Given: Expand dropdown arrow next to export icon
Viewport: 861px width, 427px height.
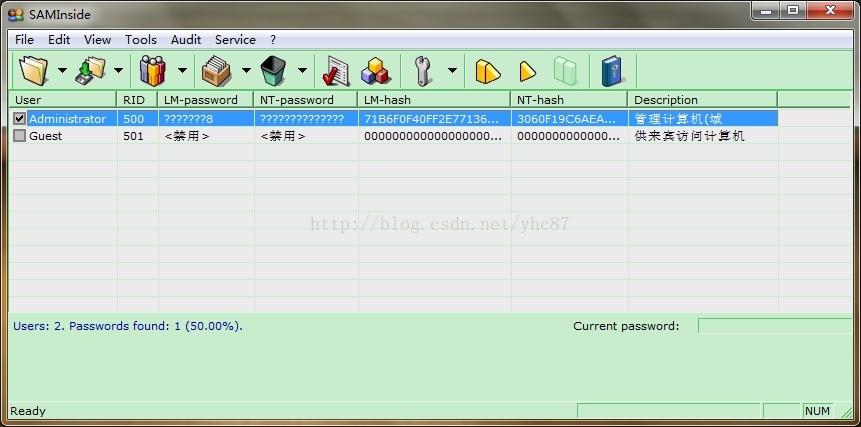Looking at the screenshot, I should 118,70.
